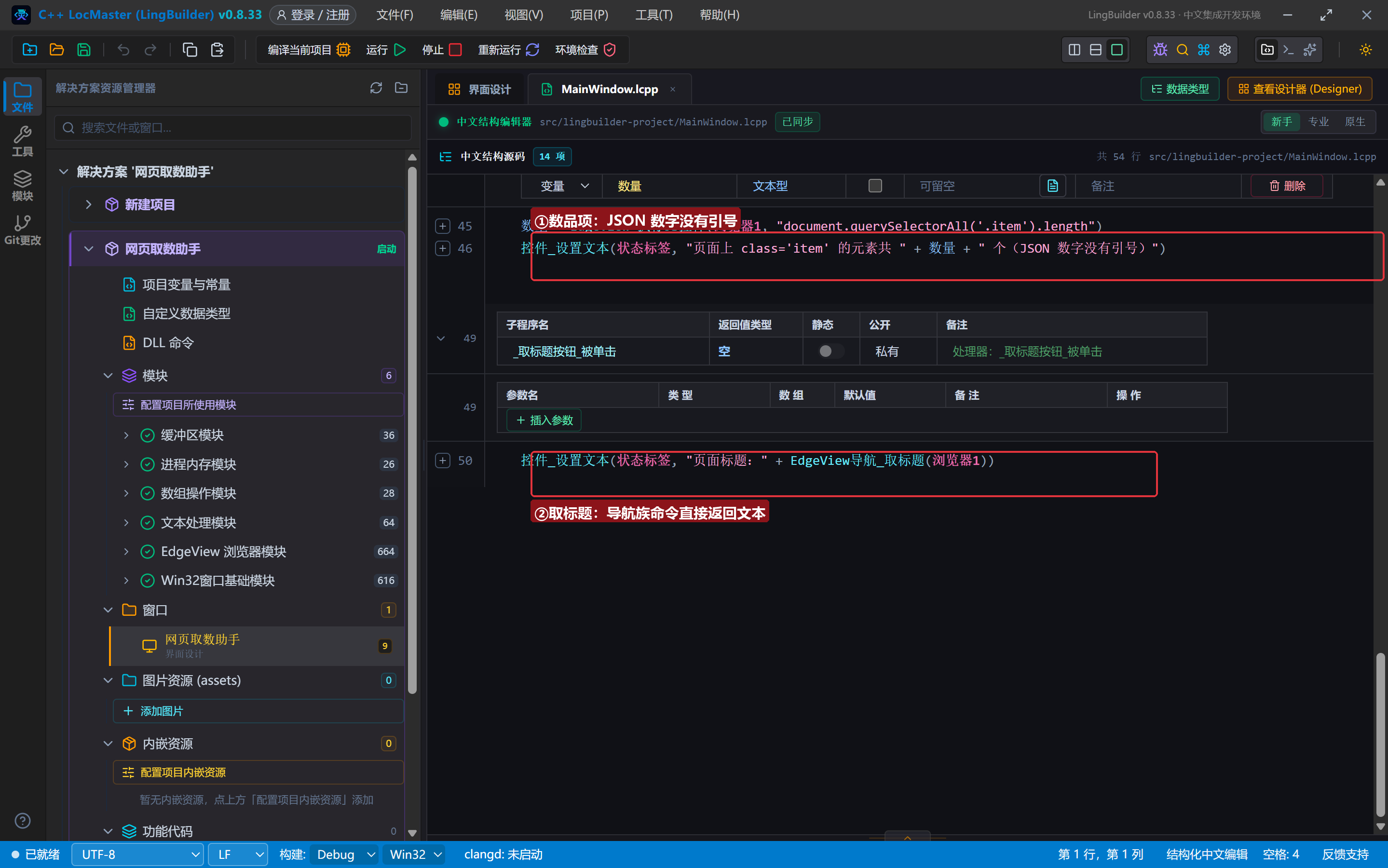
Task: Click the orange search magnifier icon
Action: pyautogui.click(x=1182, y=50)
